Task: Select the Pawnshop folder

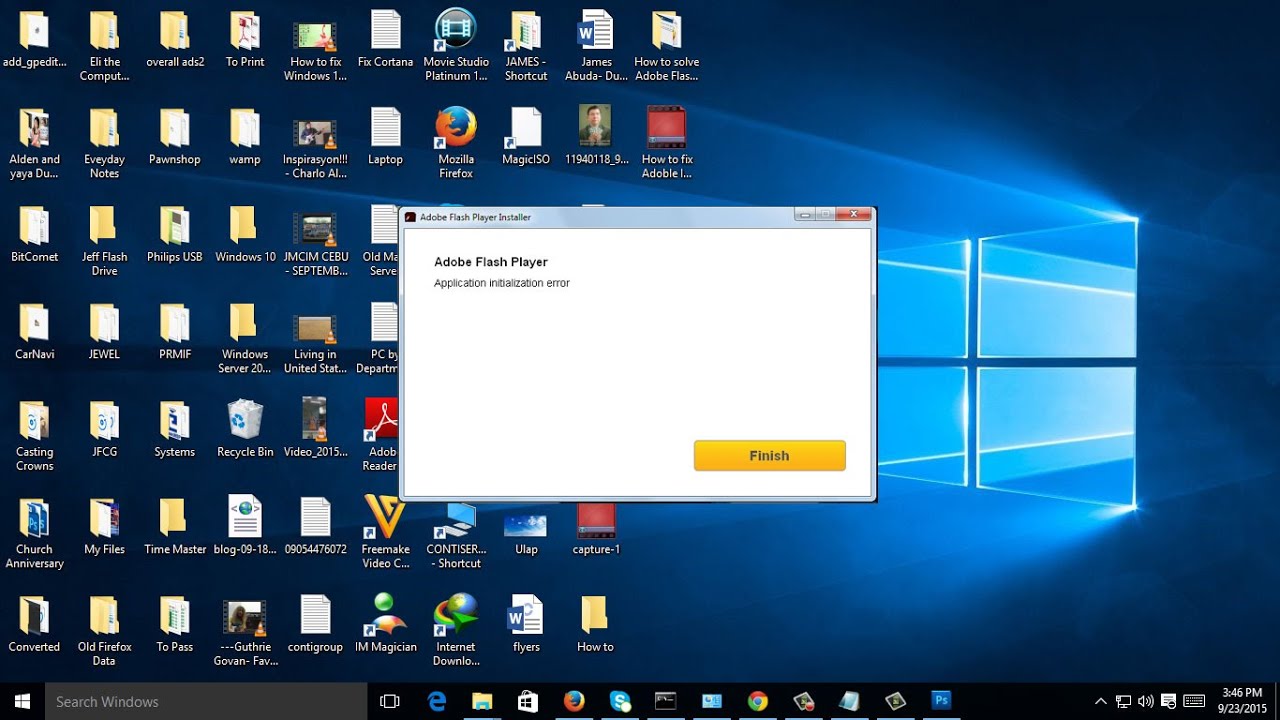Action: coord(175,136)
